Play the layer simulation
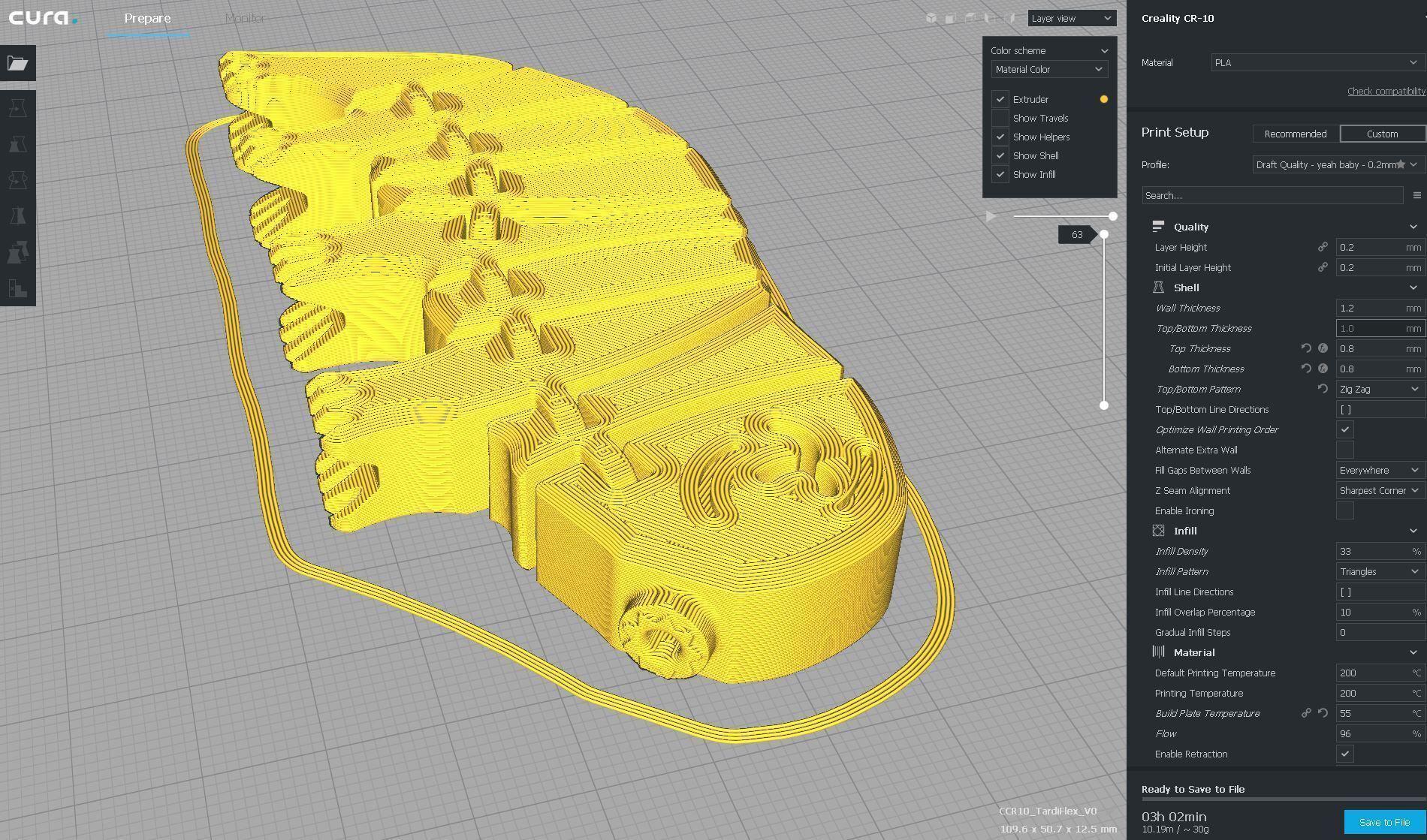Image resolution: width=1427 pixels, height=840 pixels. 991,216
